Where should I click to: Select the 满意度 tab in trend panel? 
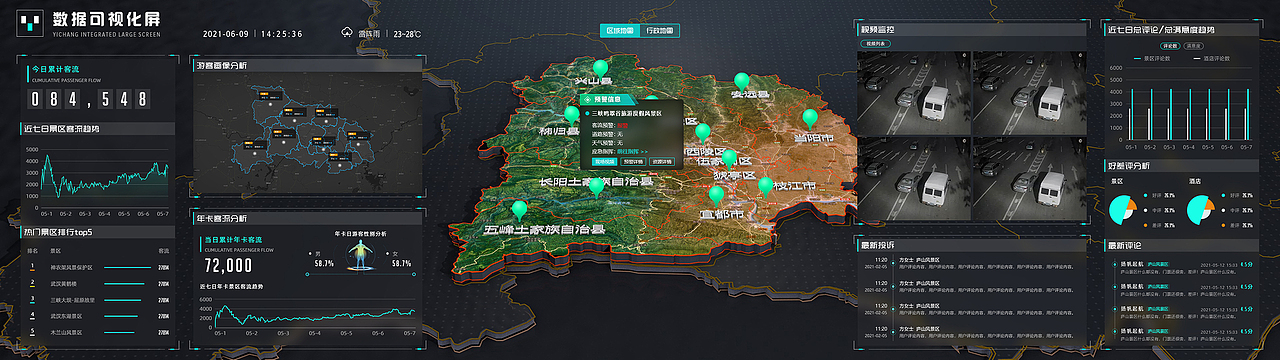click(1194, 45)
